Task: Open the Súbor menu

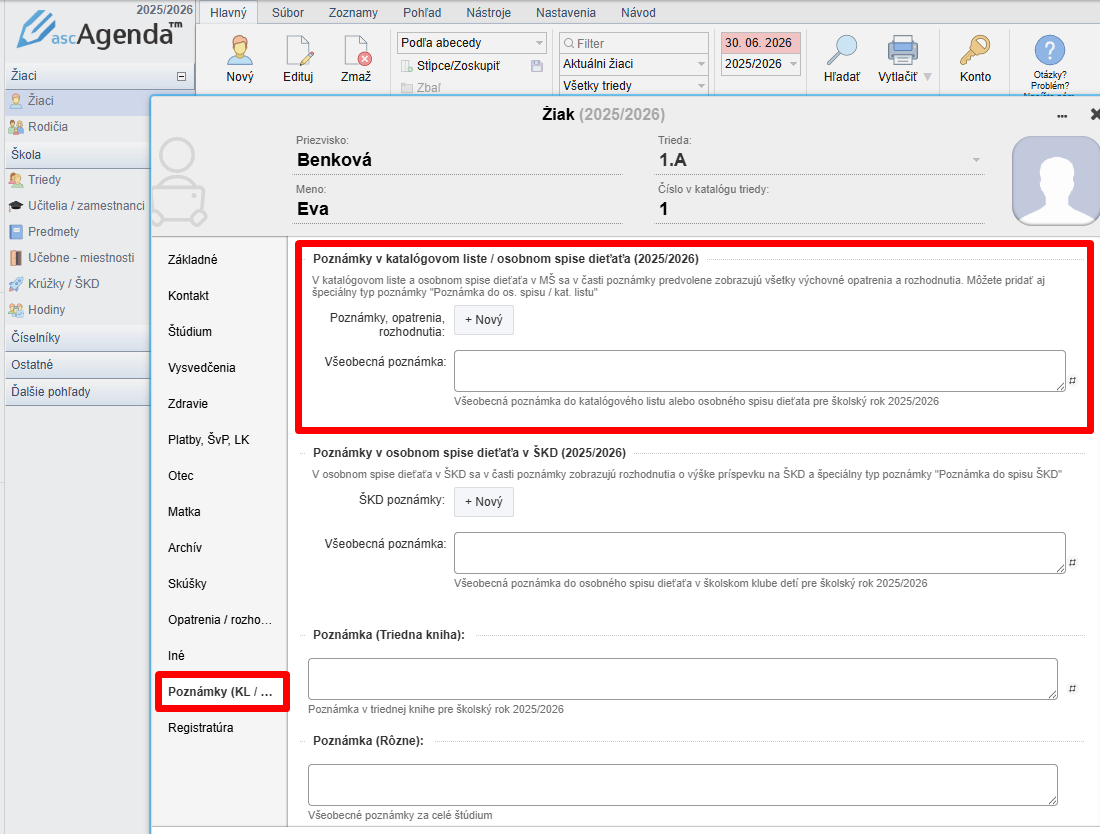Action: tap(288, 13)
